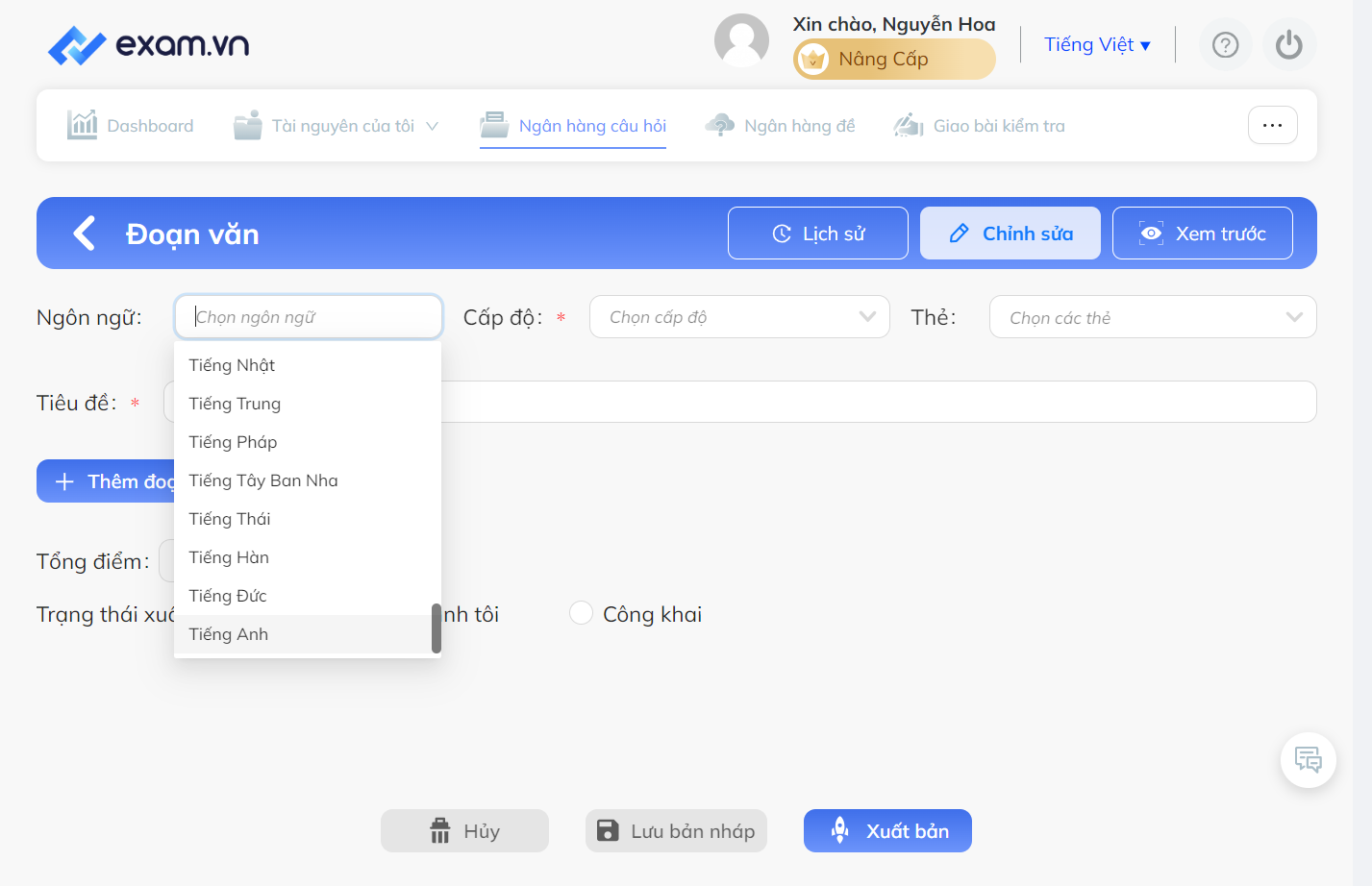
Task: Click the Thêm đoạn add button
Action: point(106,480)
